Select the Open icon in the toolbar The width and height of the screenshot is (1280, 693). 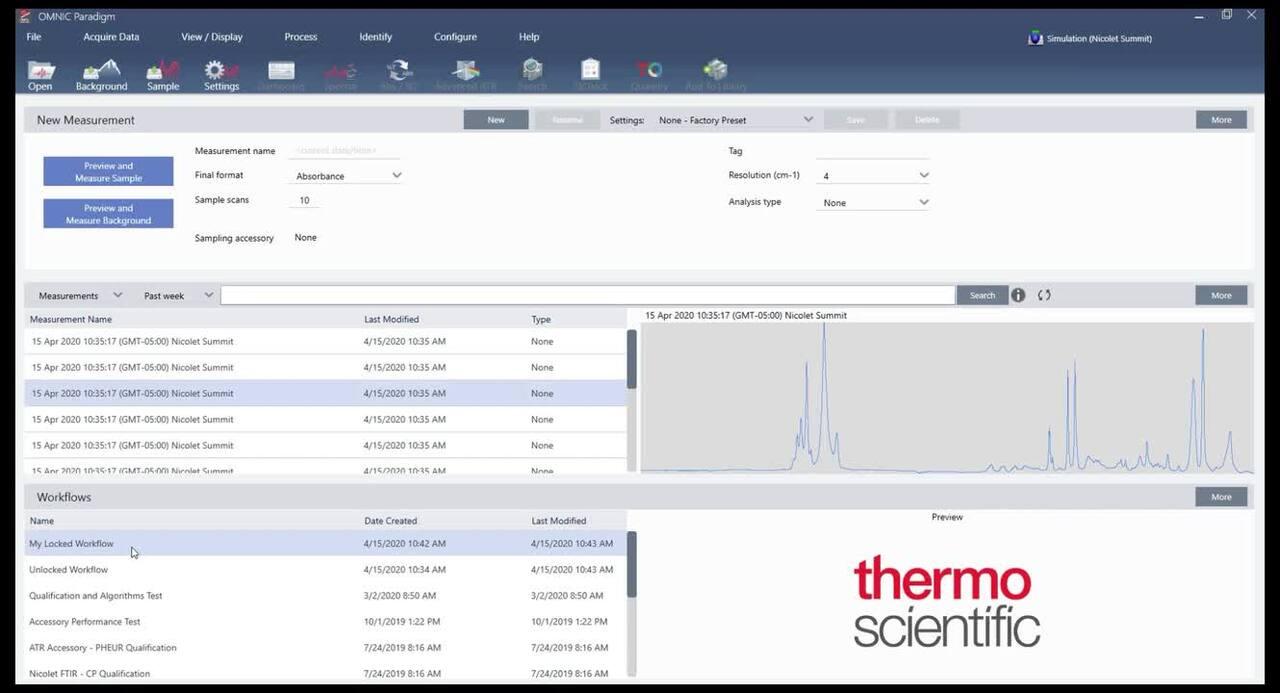click(x=40, y=70)
